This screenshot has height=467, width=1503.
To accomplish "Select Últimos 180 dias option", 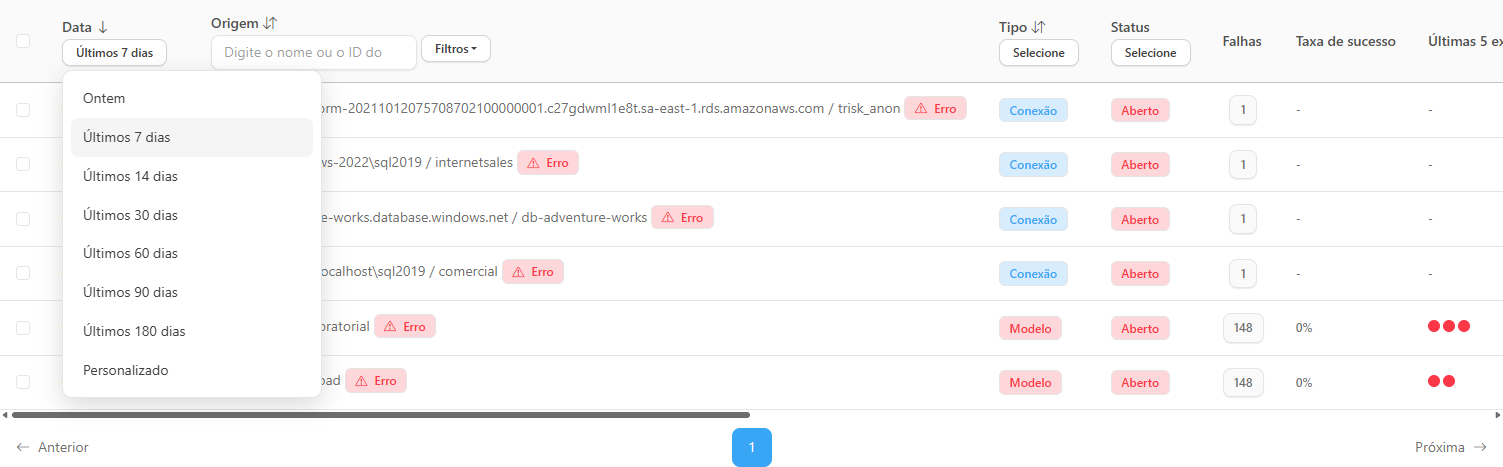I will 192,331.
